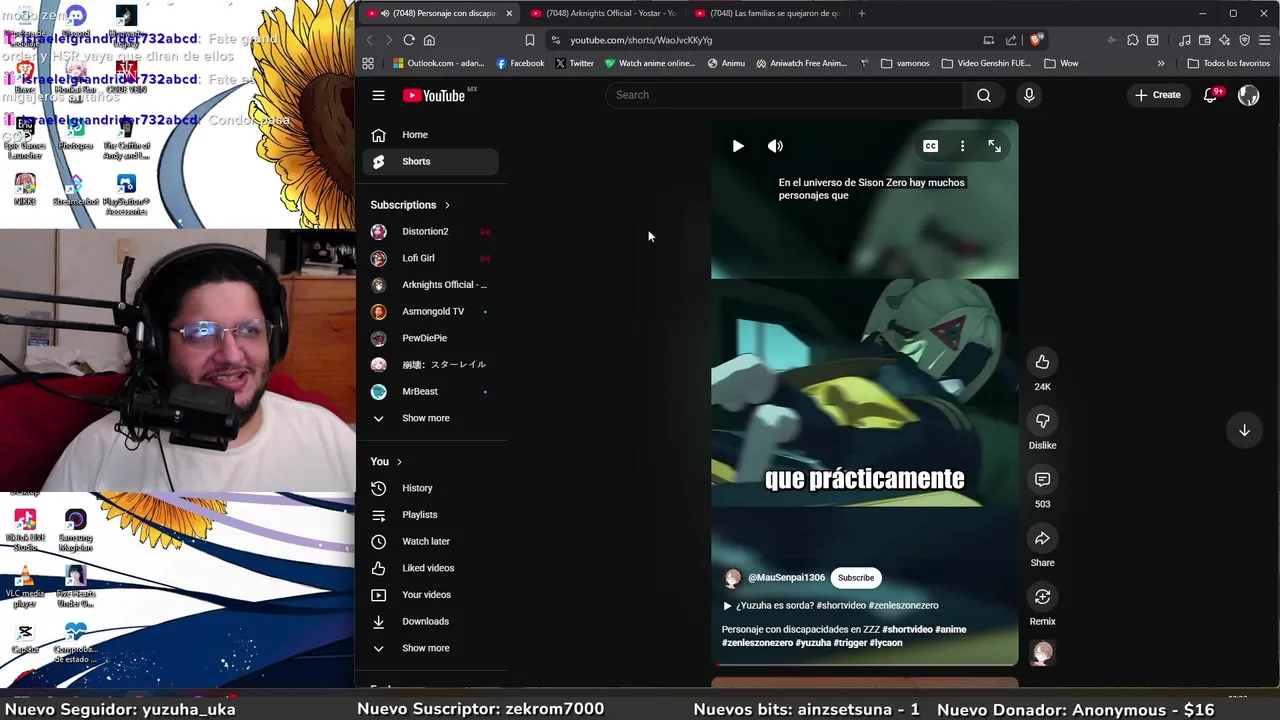
Task: Open the browser extensions puzzle icon
Action: (x=1132, y=40)
